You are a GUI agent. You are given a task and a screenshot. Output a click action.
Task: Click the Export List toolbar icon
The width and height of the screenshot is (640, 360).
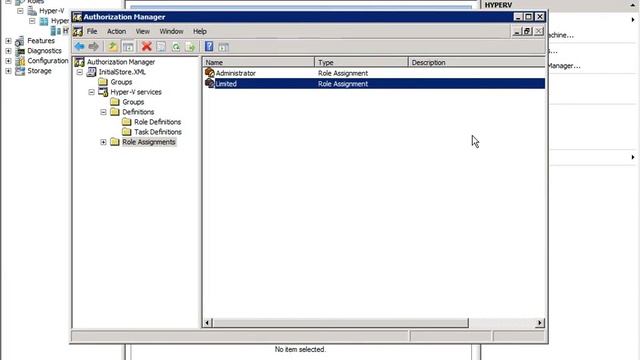pos(190,47)
